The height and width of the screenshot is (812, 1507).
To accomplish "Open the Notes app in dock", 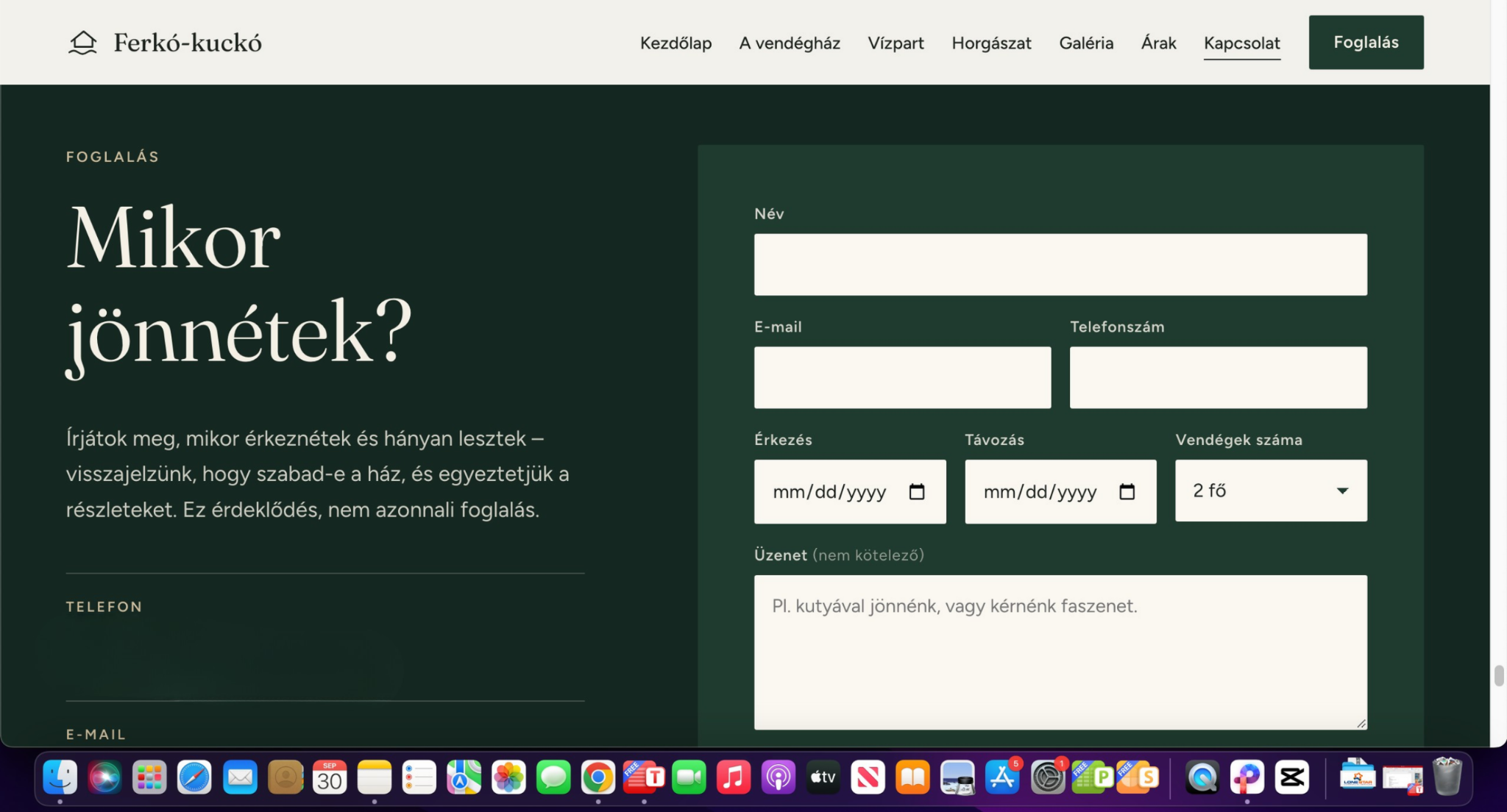I will coord(375,777).
